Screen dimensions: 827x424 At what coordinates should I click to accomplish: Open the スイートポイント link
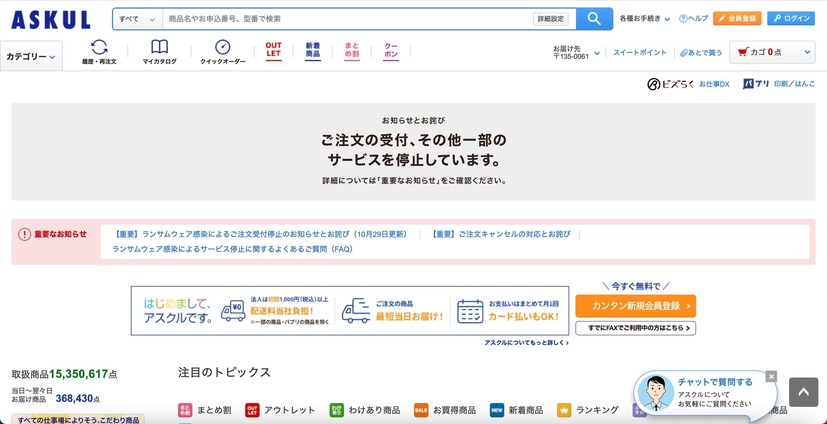click(x=640, y=52)
